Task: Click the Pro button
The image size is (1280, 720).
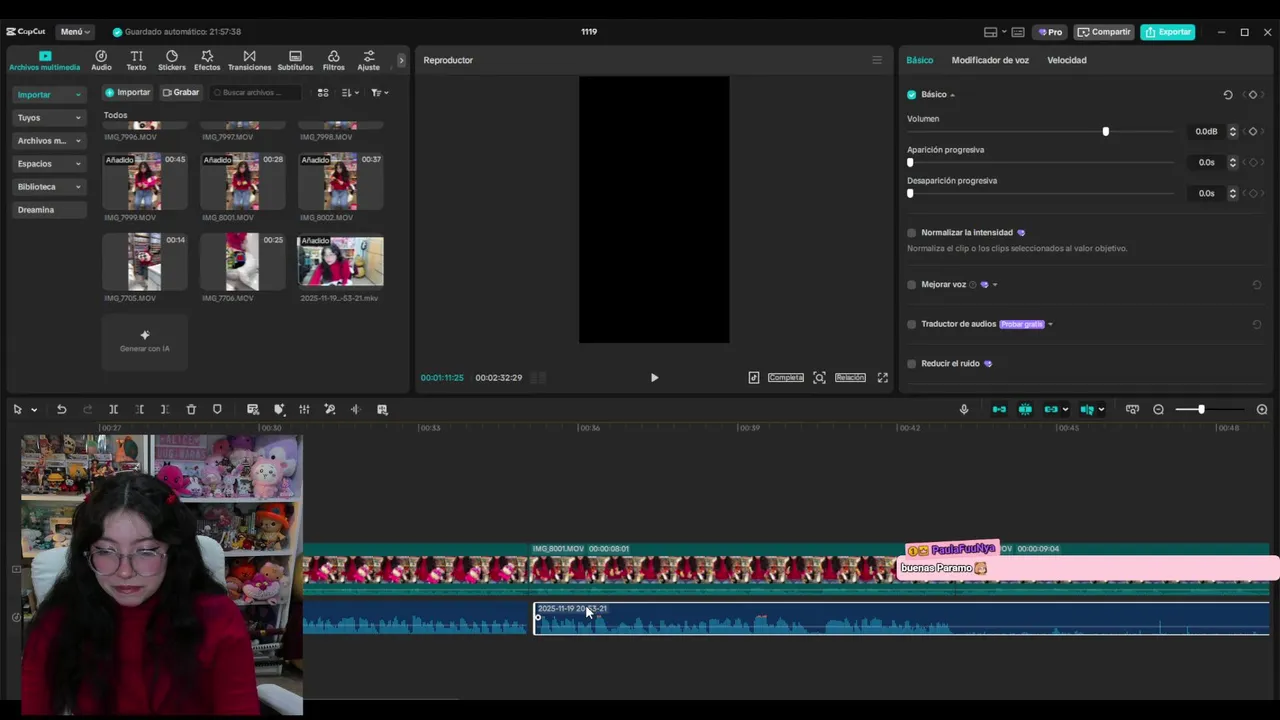Action: pos(1050,32)
